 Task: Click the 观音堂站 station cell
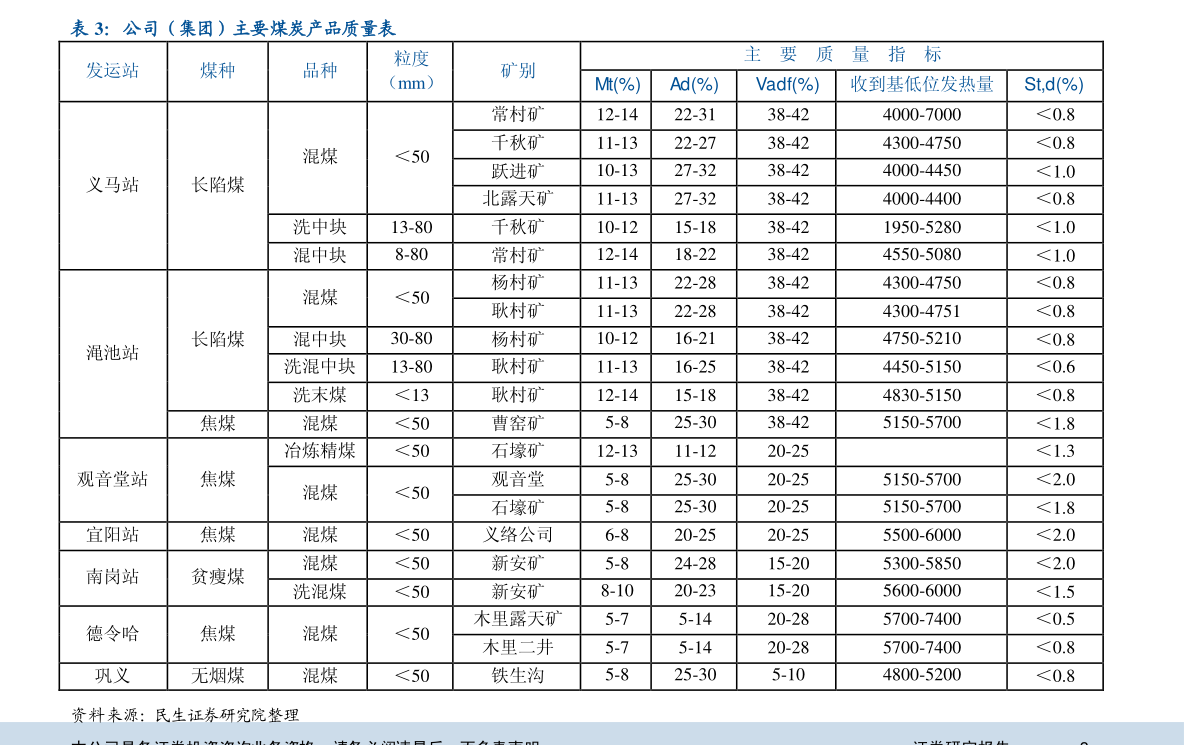pos(112,479)
